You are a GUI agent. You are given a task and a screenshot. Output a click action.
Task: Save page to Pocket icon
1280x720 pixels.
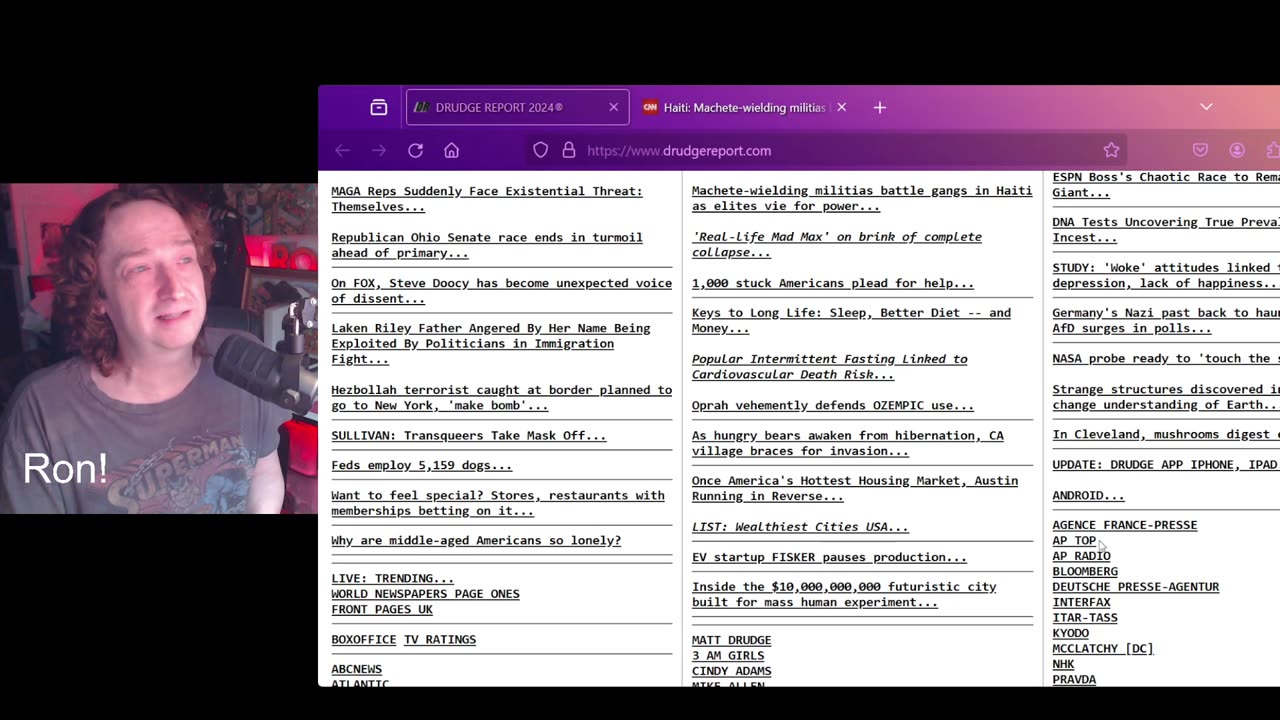coord(1200,150)
